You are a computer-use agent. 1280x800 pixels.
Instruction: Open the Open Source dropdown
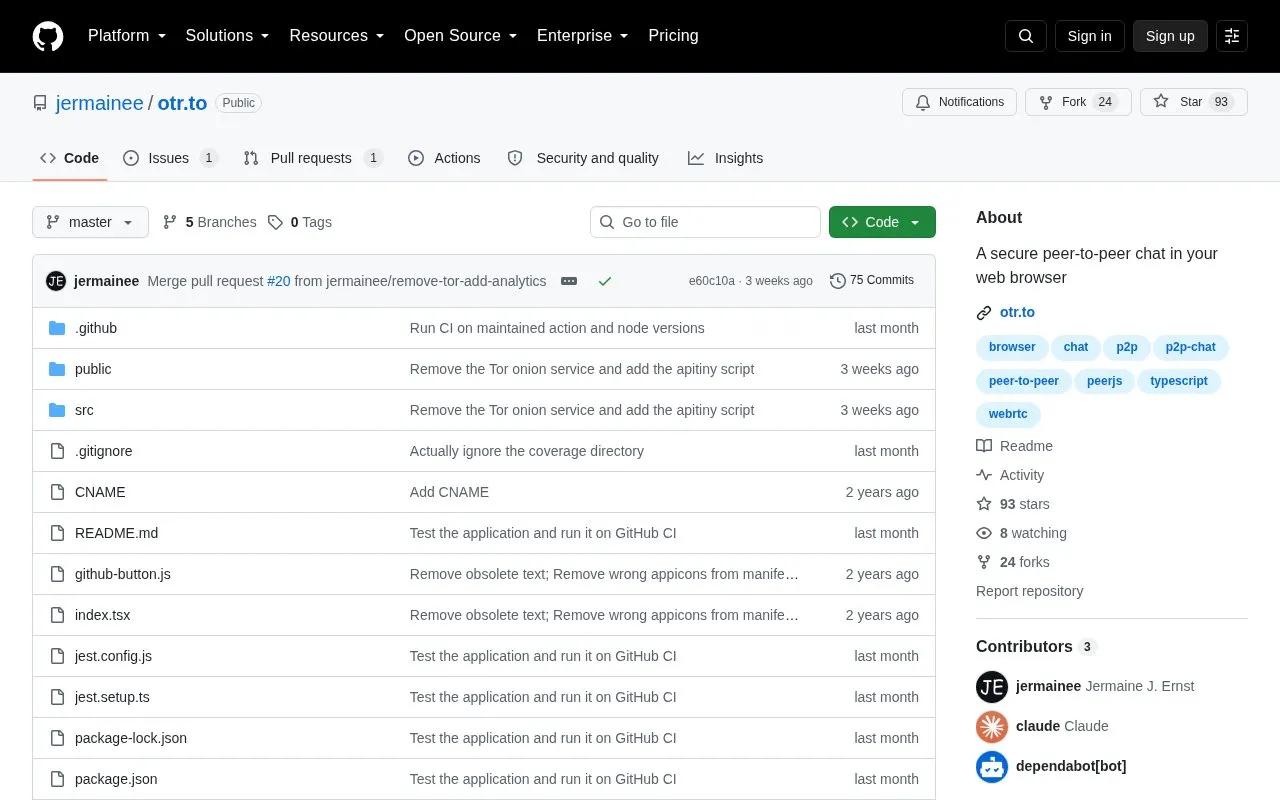click(461, 36)
